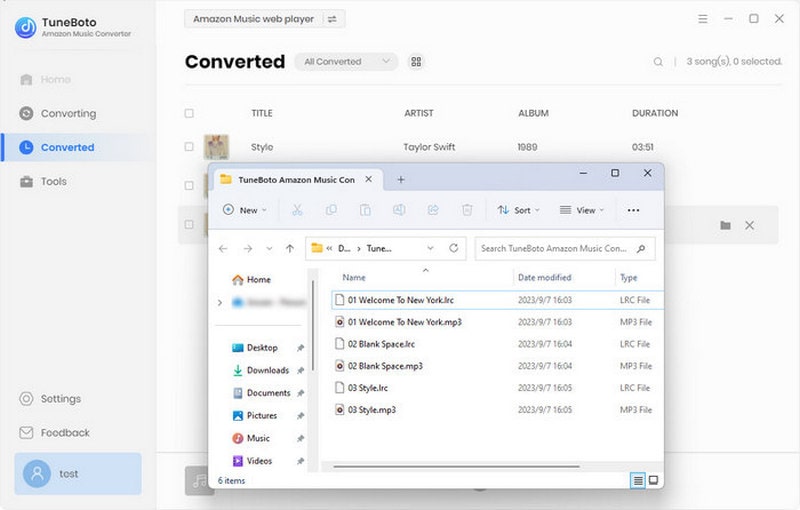
Task: Click the Tune... breadcrumb in address bar
Action: [379, 249]
